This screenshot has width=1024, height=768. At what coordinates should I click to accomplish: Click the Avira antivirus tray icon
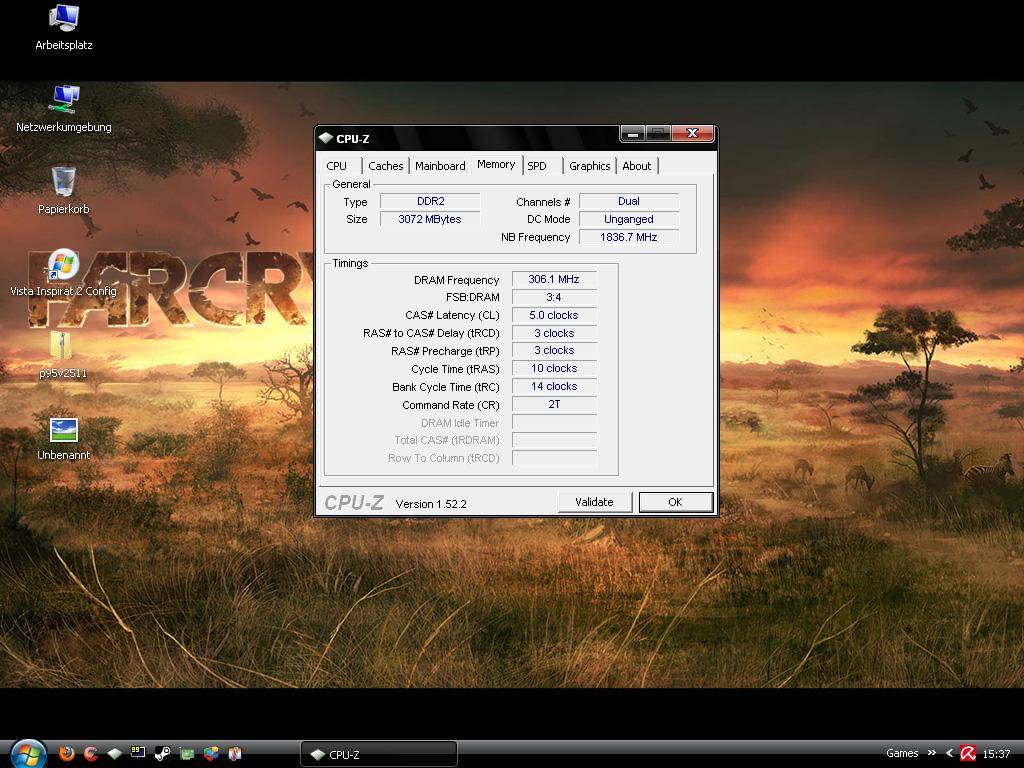[x=968, y=753]
